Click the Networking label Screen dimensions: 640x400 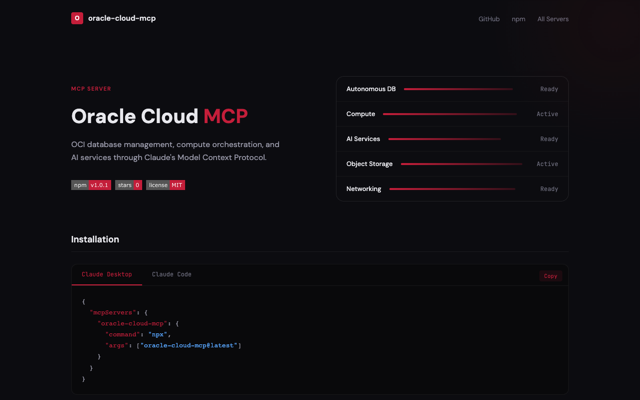364,189
